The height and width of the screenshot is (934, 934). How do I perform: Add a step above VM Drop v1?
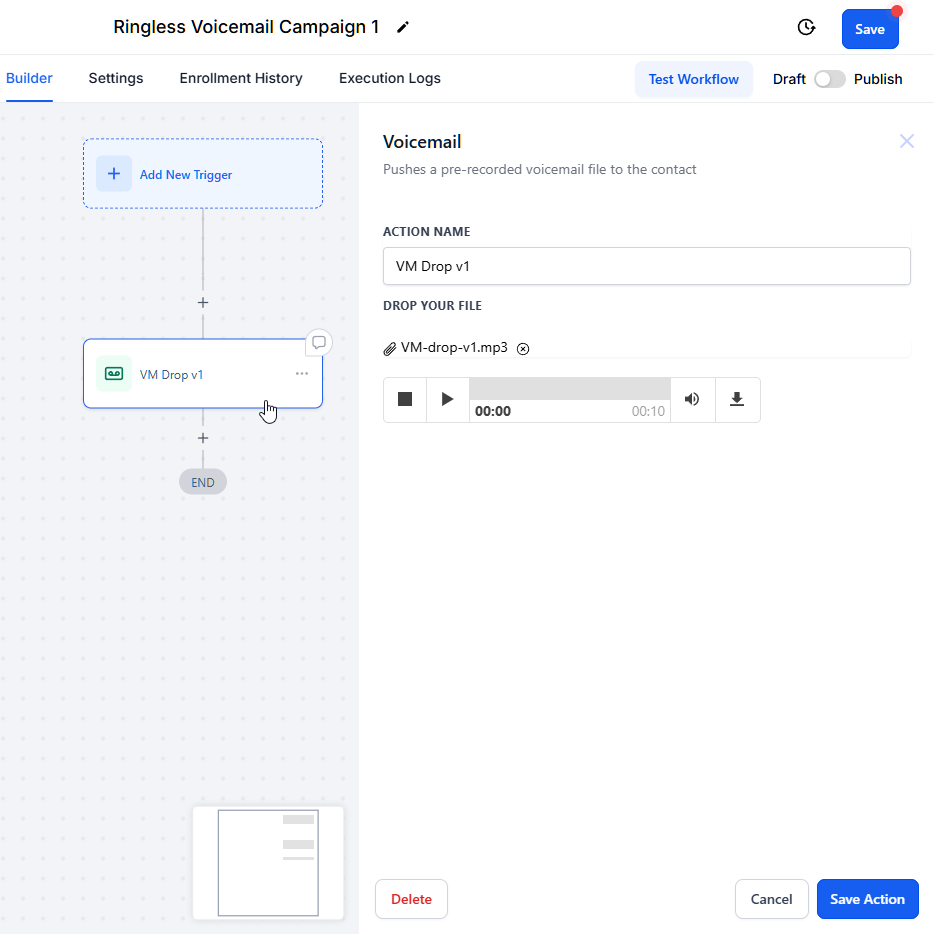point(203,302)
